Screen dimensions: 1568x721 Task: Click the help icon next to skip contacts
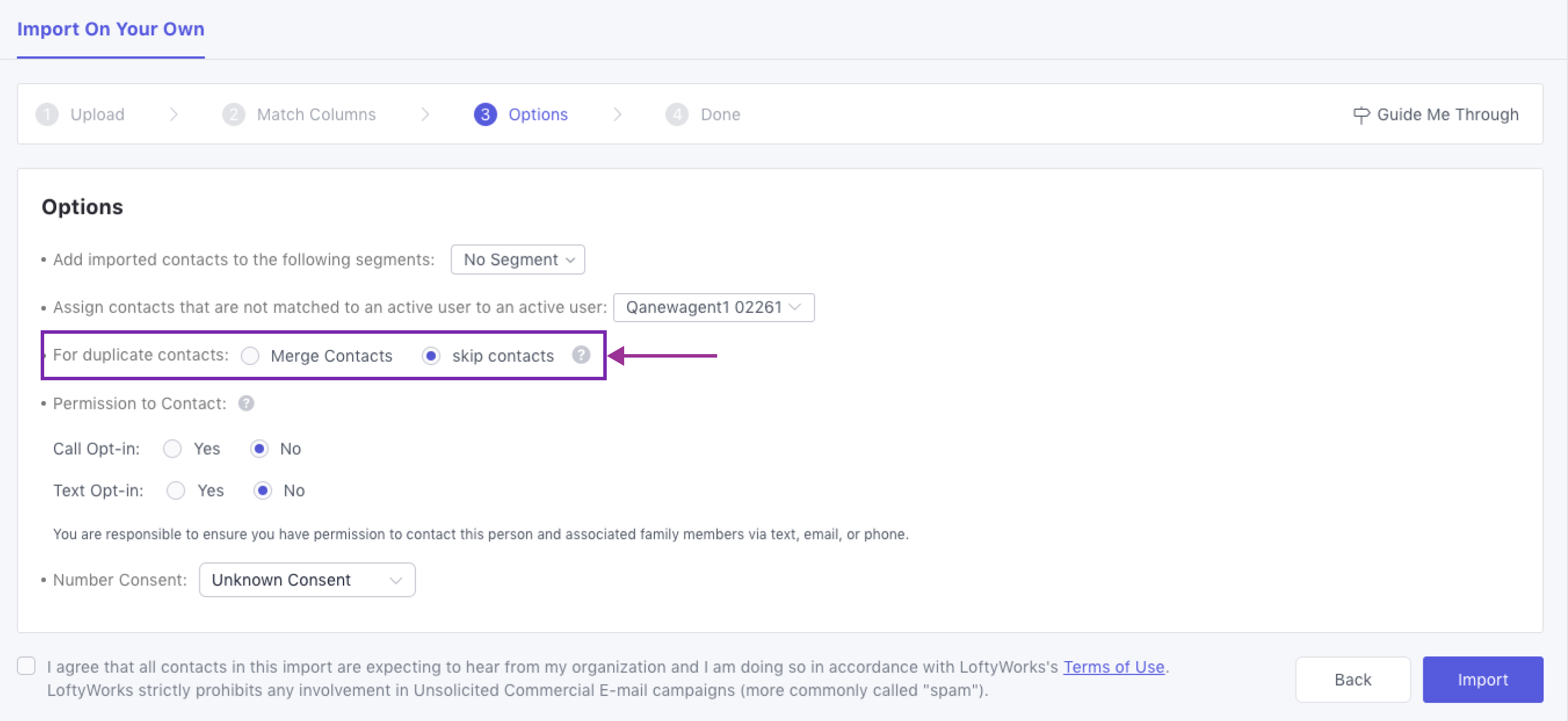(581, 355)
